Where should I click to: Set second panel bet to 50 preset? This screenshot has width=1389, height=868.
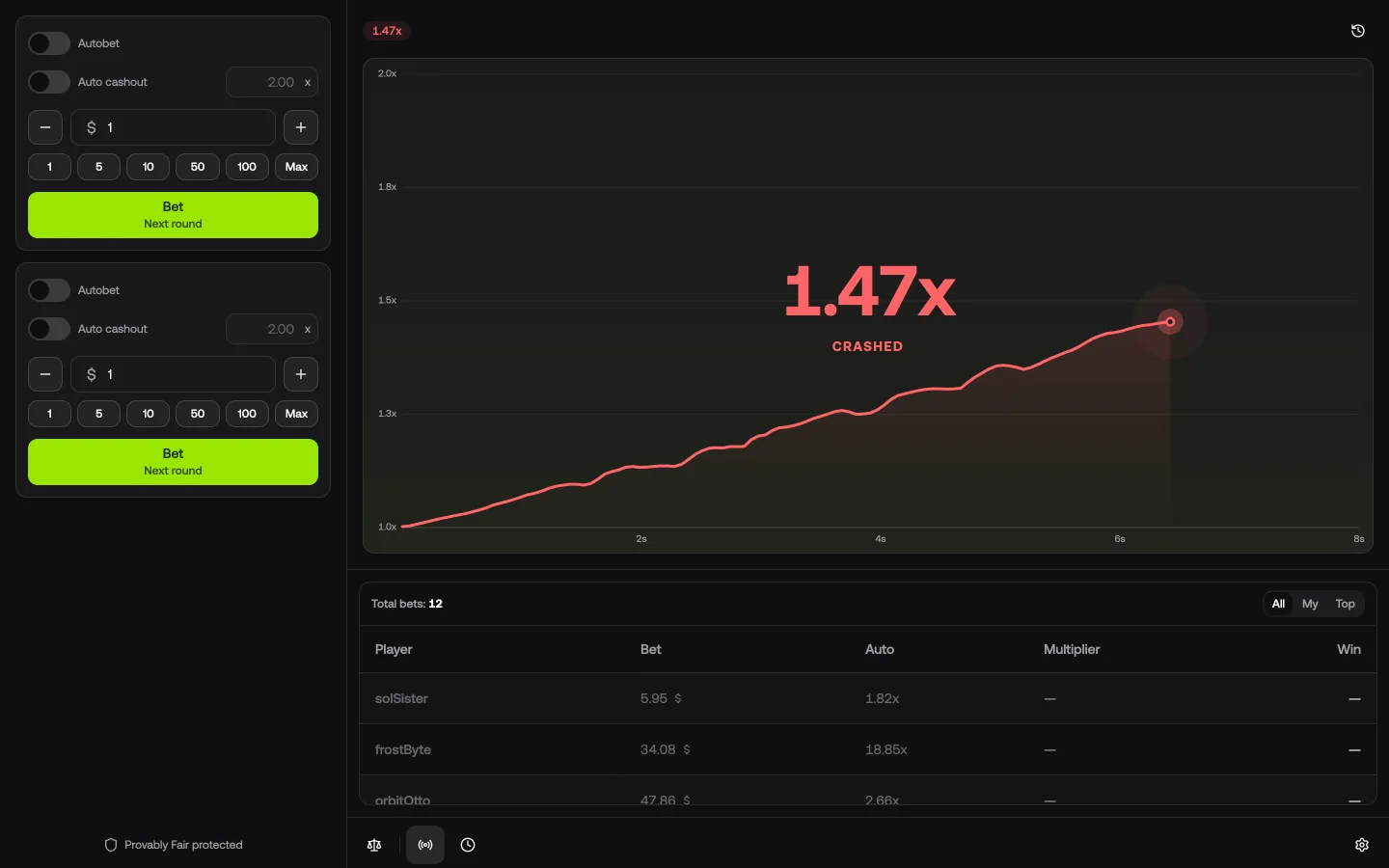click(x=198, y=414)
